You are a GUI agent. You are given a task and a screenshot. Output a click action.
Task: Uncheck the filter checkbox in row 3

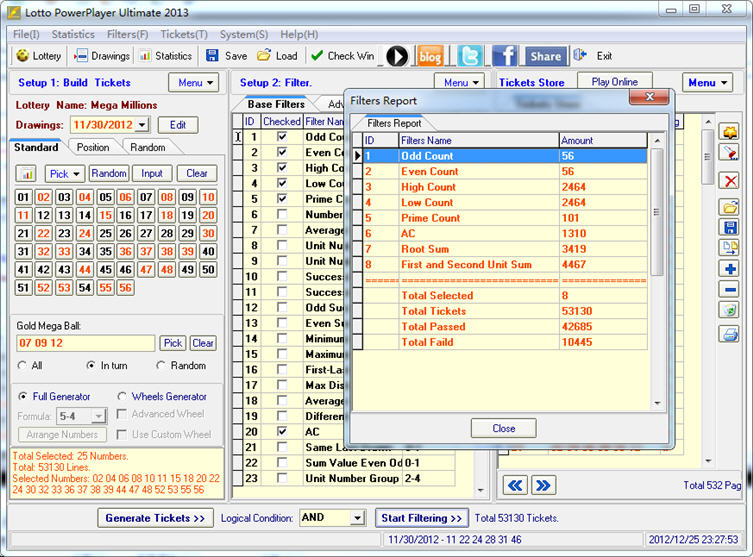point(282,168)
